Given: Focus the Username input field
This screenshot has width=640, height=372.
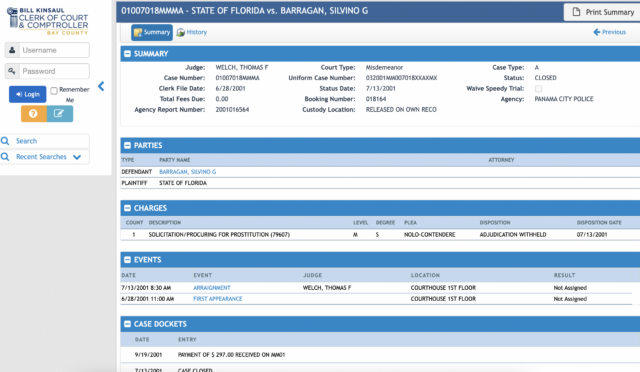Looking at the screenshot, I should pyautogui.click(x=54, y=50).
